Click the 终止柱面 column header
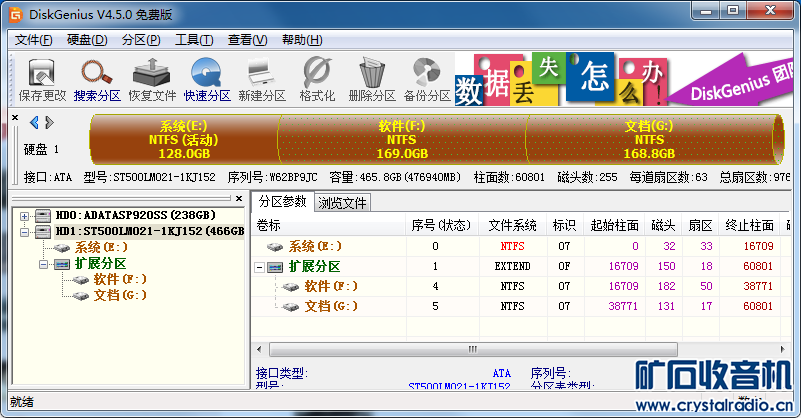This screenshot has height=418, width=801. [750, 225]
